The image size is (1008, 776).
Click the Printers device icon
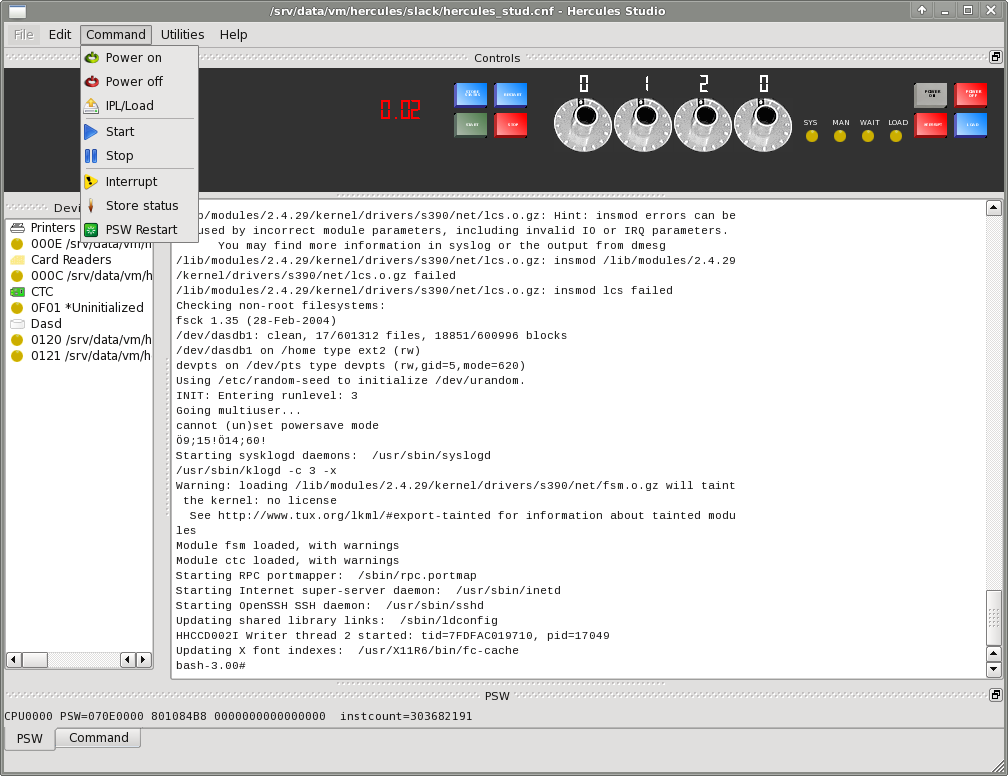tap(17, 228)
